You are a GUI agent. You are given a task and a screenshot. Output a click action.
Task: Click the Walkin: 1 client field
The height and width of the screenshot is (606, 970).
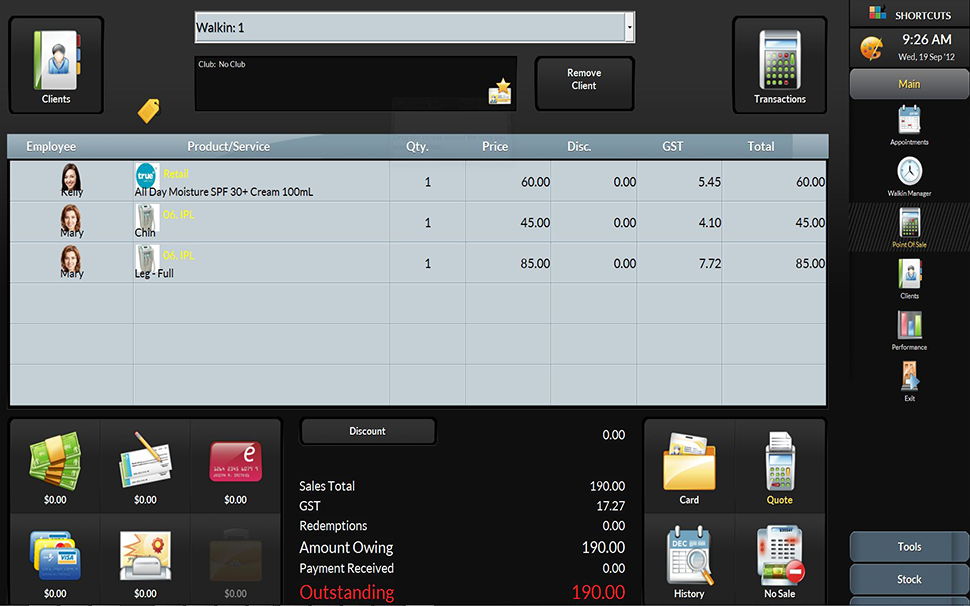click(x=410, y=27)
